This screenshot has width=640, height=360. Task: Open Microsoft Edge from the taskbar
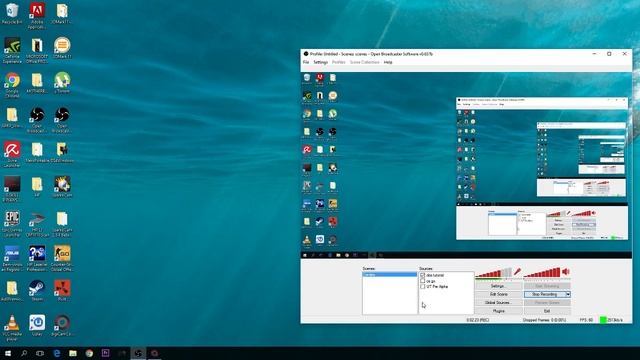56,353
